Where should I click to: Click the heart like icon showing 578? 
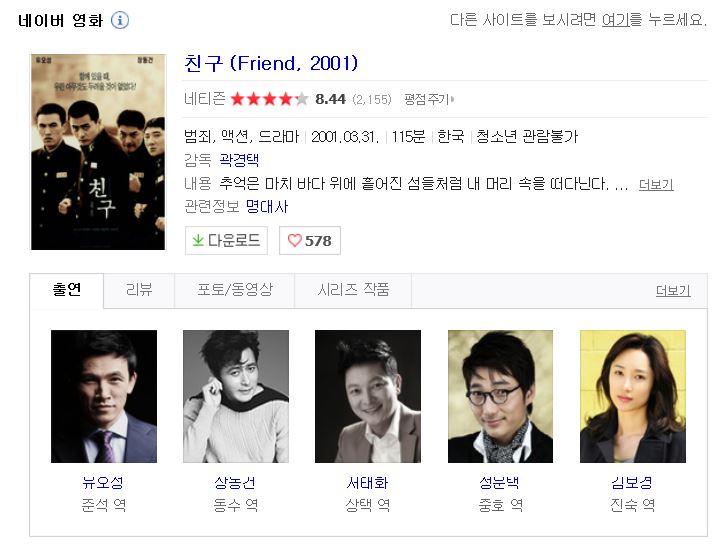pyautogui.click(x=295, y=240)
